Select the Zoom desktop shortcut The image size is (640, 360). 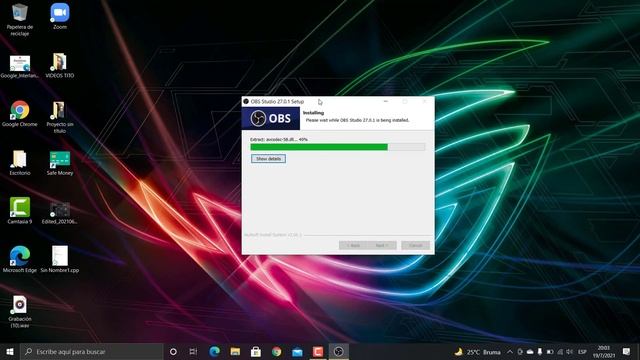click(60, 16)
